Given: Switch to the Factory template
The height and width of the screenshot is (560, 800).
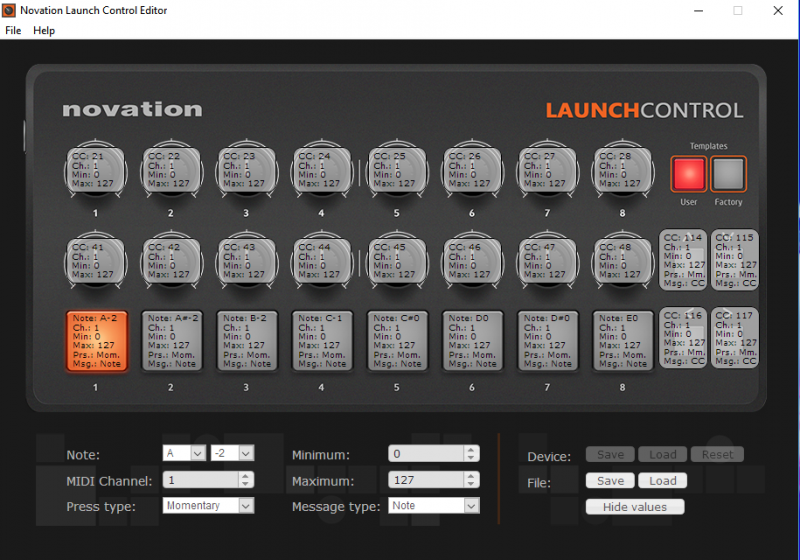Looking at the screenshot, I should click(729, 174).
